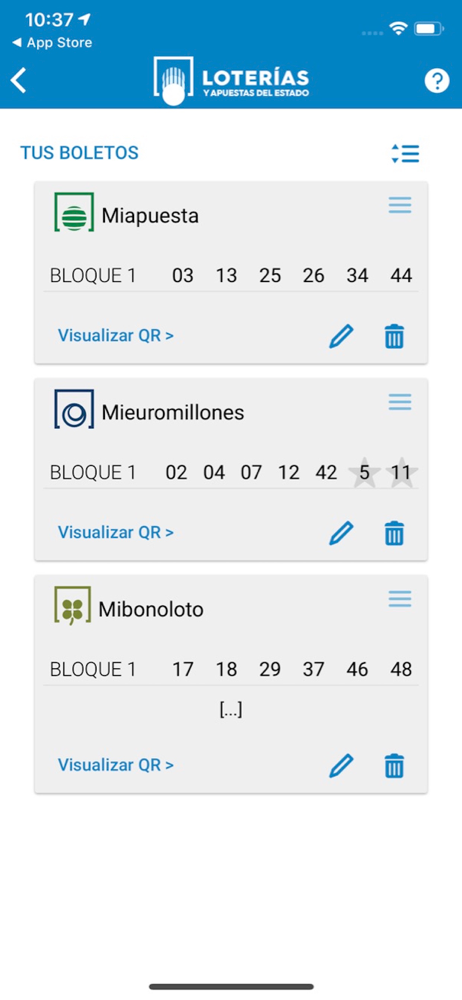This screenshot has width=462, height=1000.
Task: Open Mibonoloto hamburger menu handle
Action: click(400, 598)
